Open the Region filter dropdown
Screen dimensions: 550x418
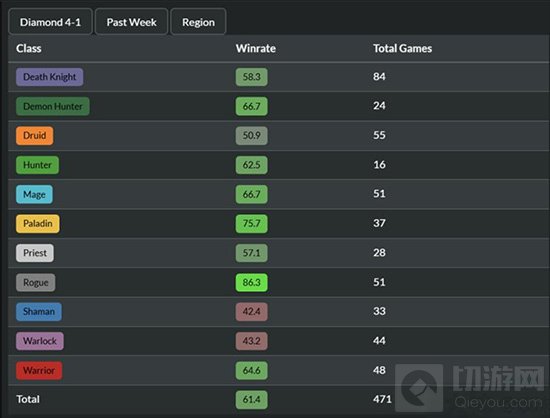coord(198,22)
